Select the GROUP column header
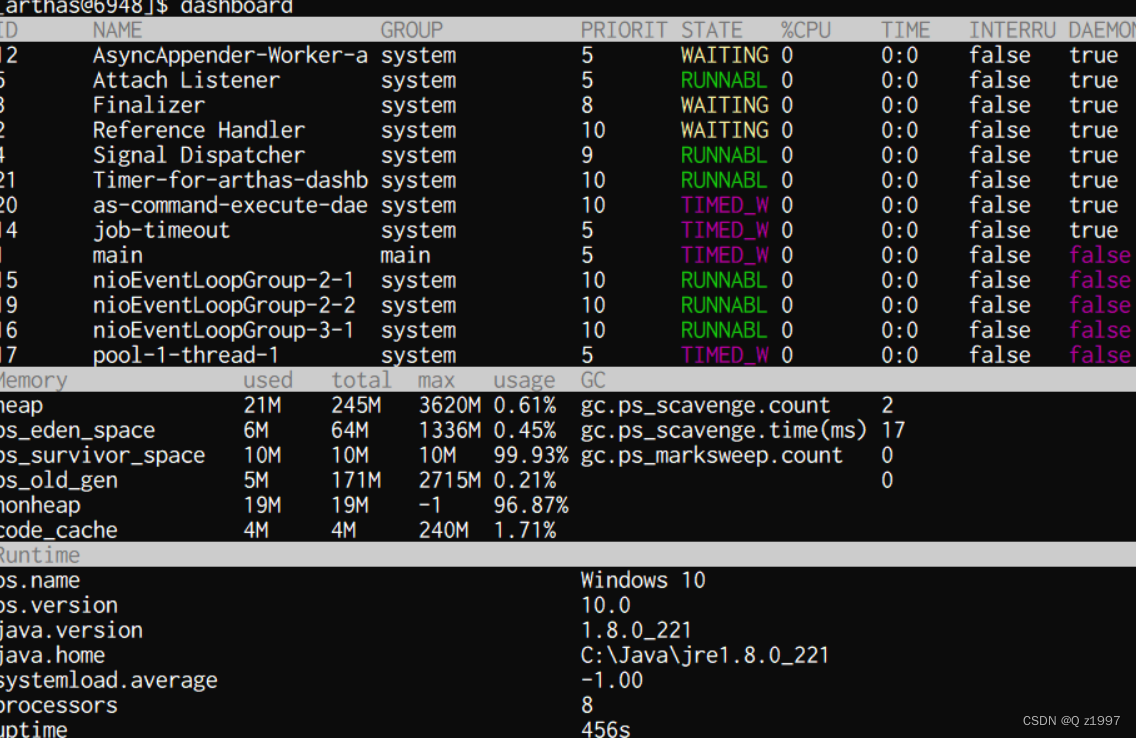The width and height of the screenshot is (1136, 738). [x=412, y=30]
